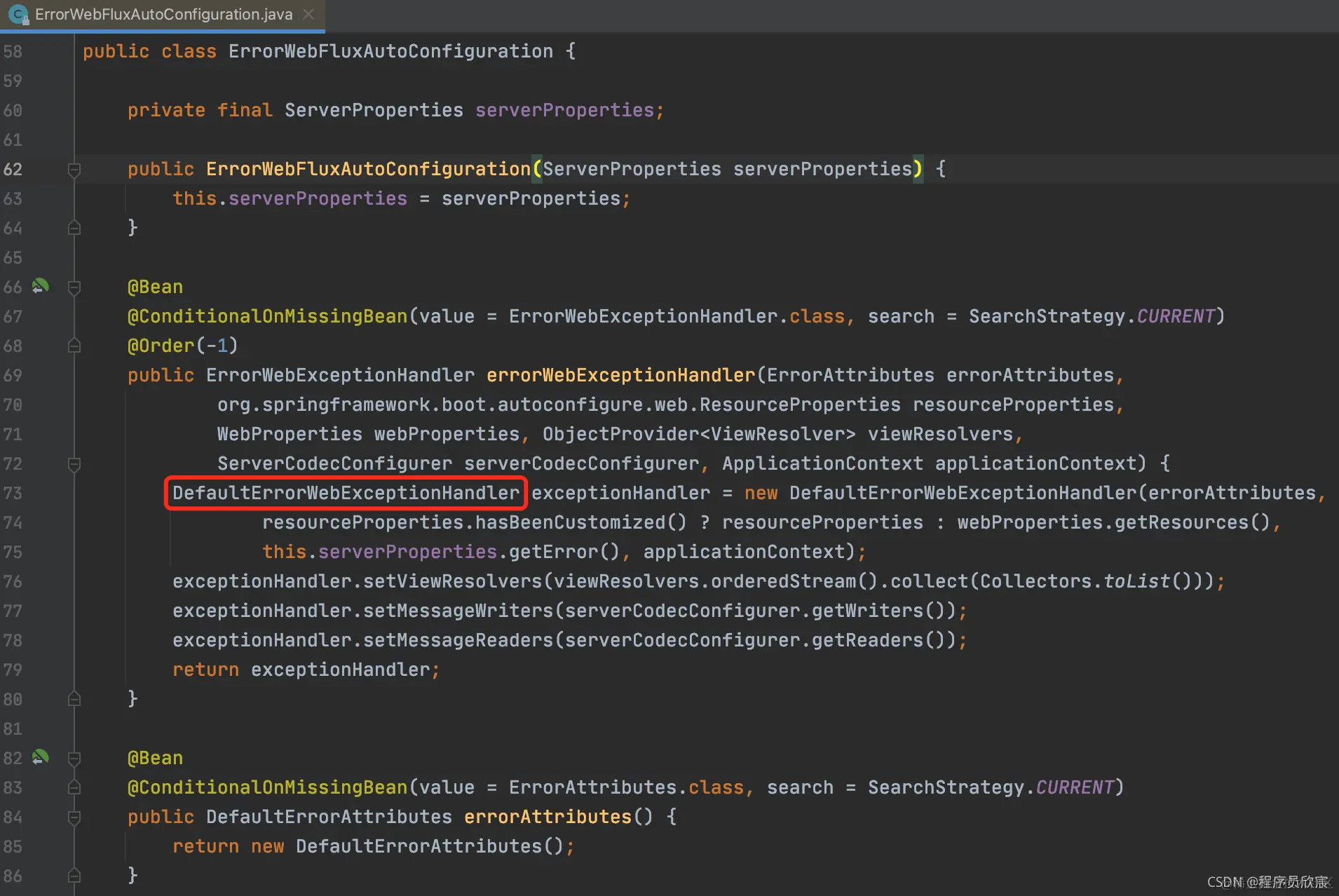Click return exceptionHandler on line 79
This screenshot has height=896, width=1339.
tap(301, 670)
